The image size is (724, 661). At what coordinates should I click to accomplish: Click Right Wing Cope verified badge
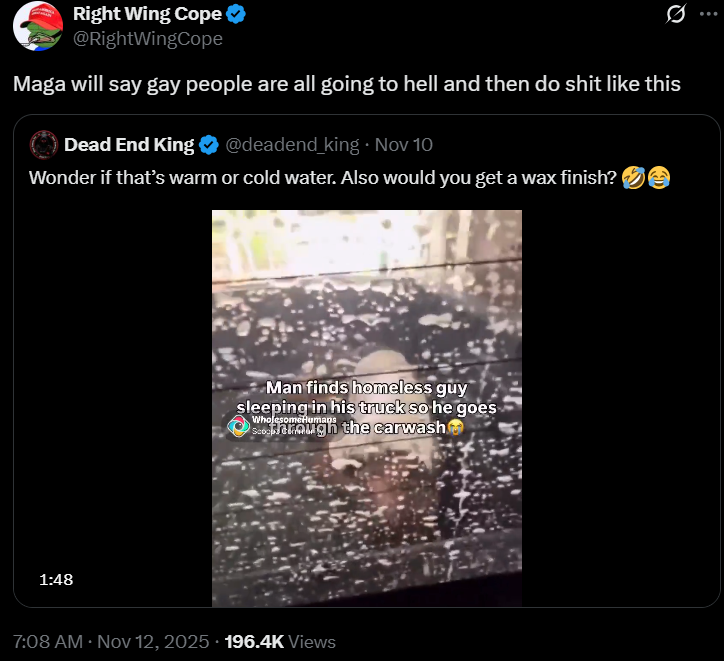[236, 14]
